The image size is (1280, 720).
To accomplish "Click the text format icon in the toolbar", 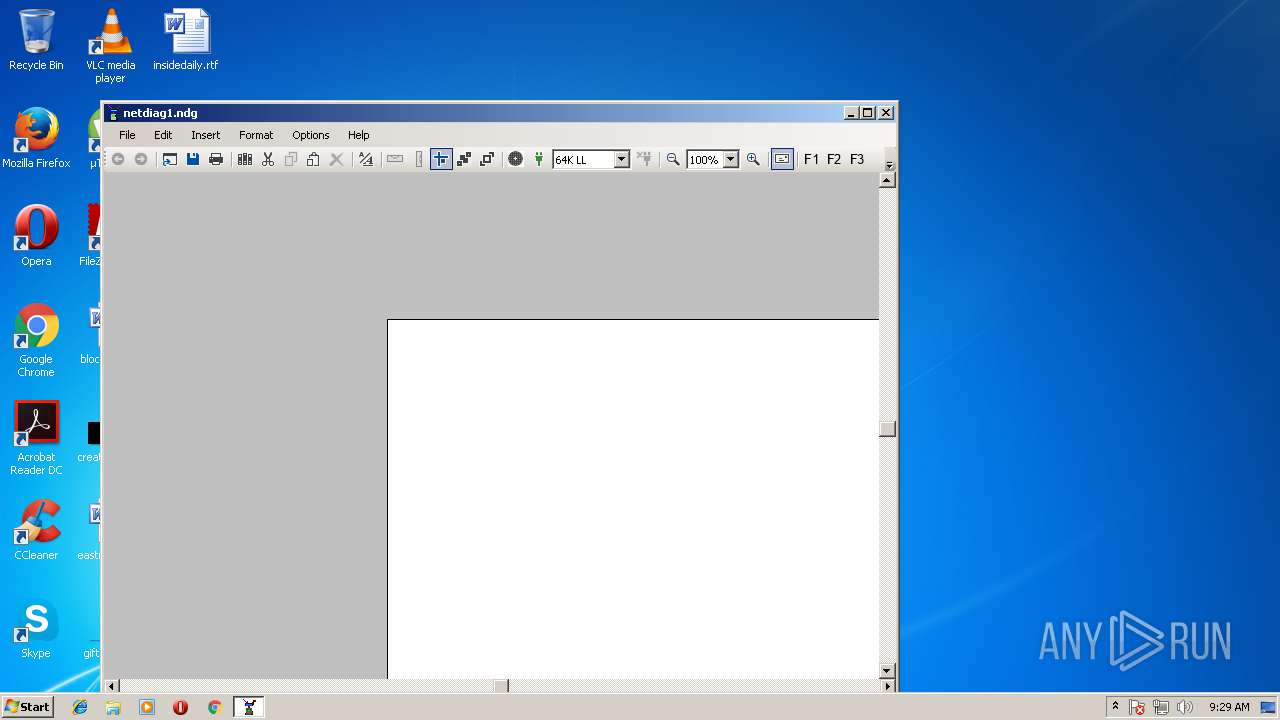I will point(366,159).
